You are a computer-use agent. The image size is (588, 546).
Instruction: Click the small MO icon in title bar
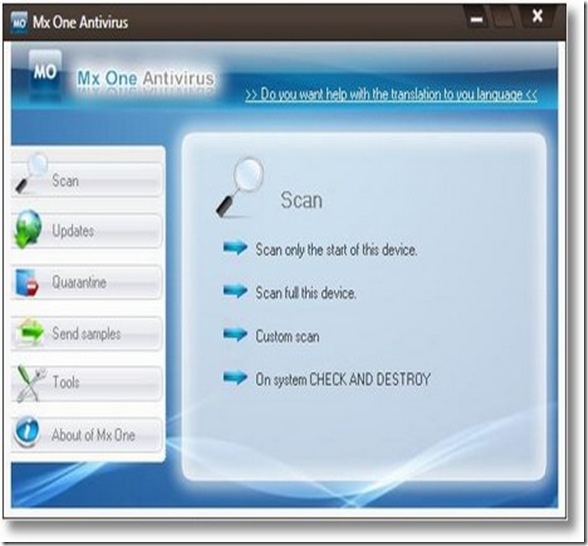[x=19, y=22]
